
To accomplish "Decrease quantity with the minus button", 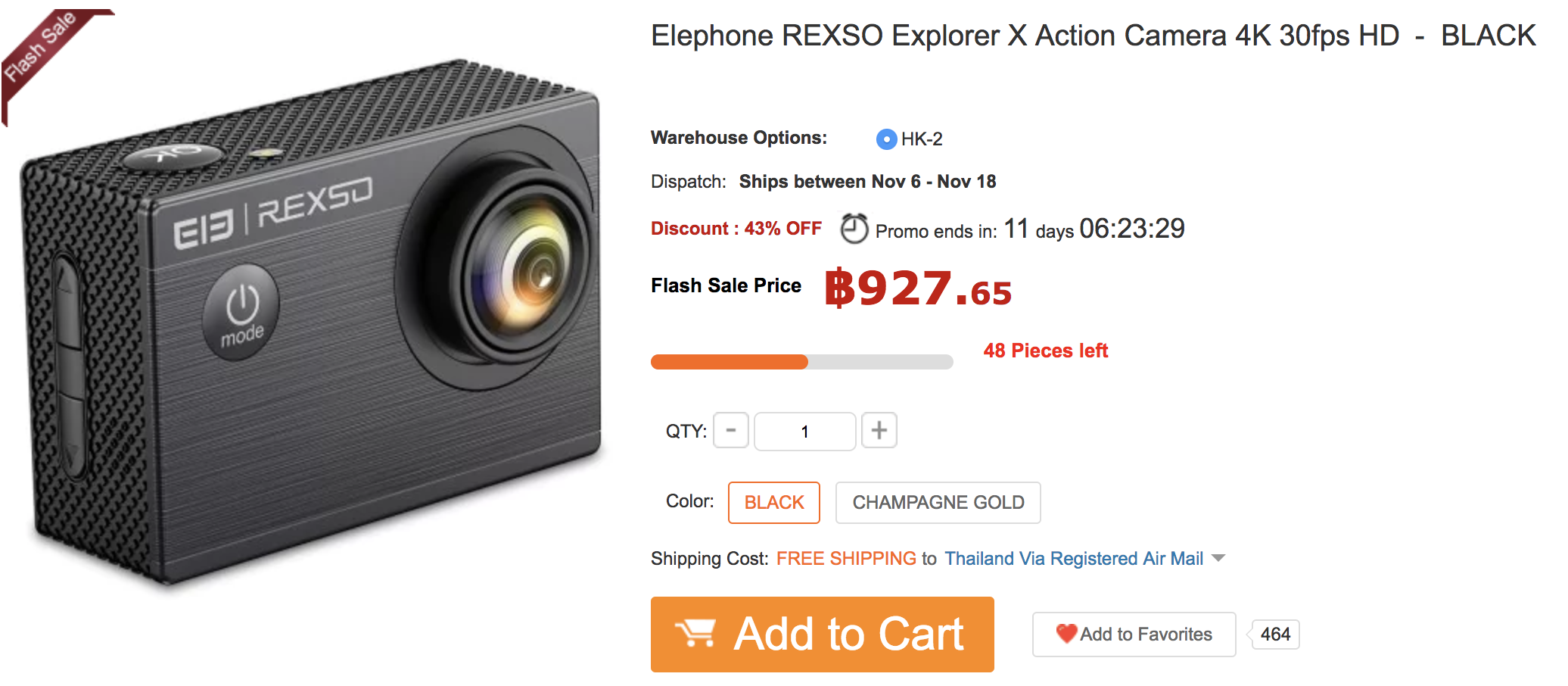I will tap(731, 431).
